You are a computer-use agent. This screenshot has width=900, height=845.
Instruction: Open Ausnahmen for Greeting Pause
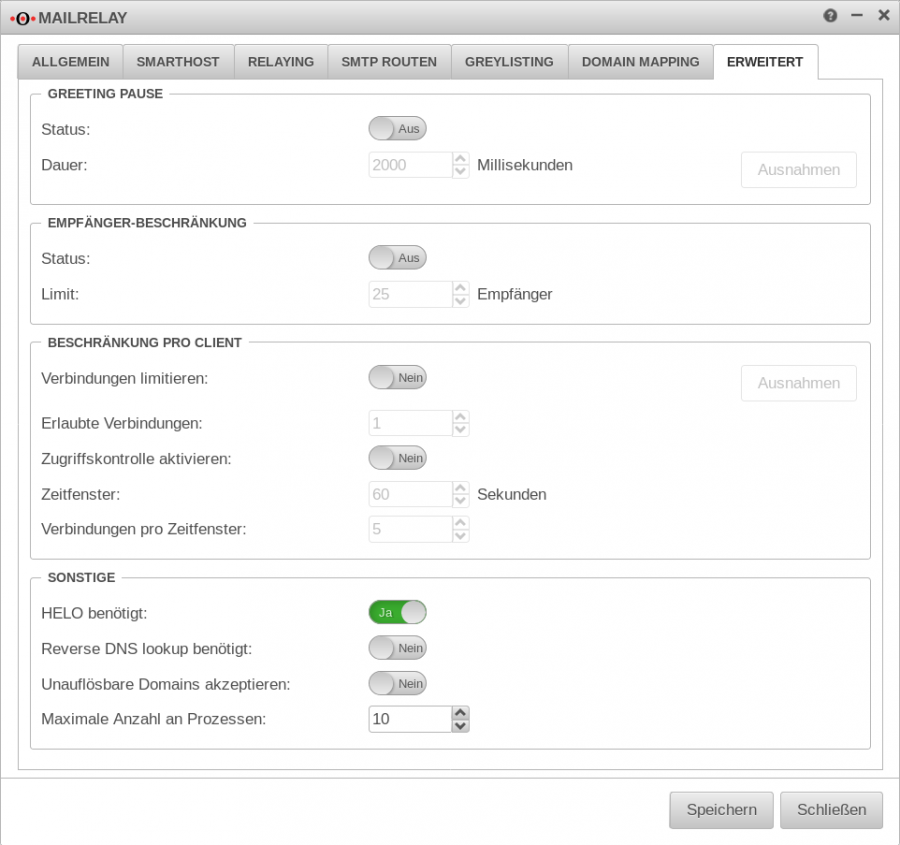tap(798, 169)
